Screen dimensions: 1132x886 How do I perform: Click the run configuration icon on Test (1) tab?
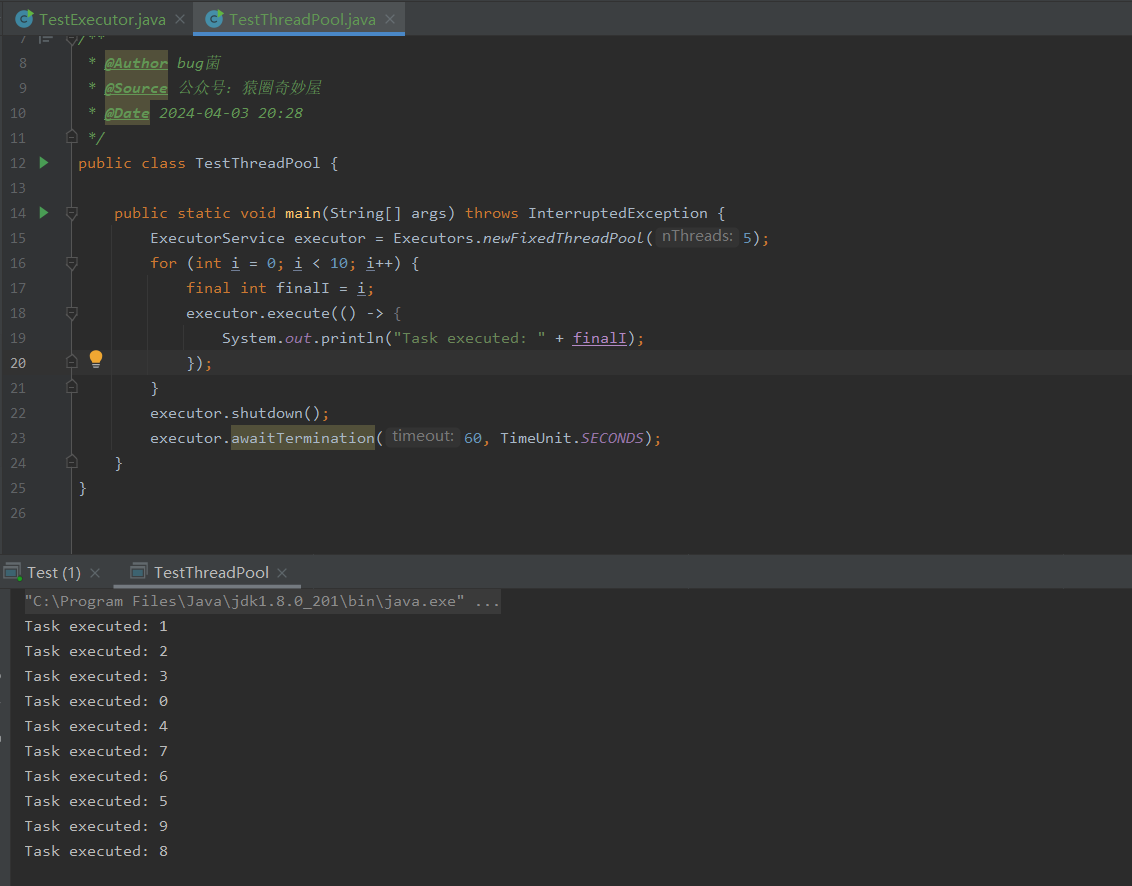tap(12, 573)
